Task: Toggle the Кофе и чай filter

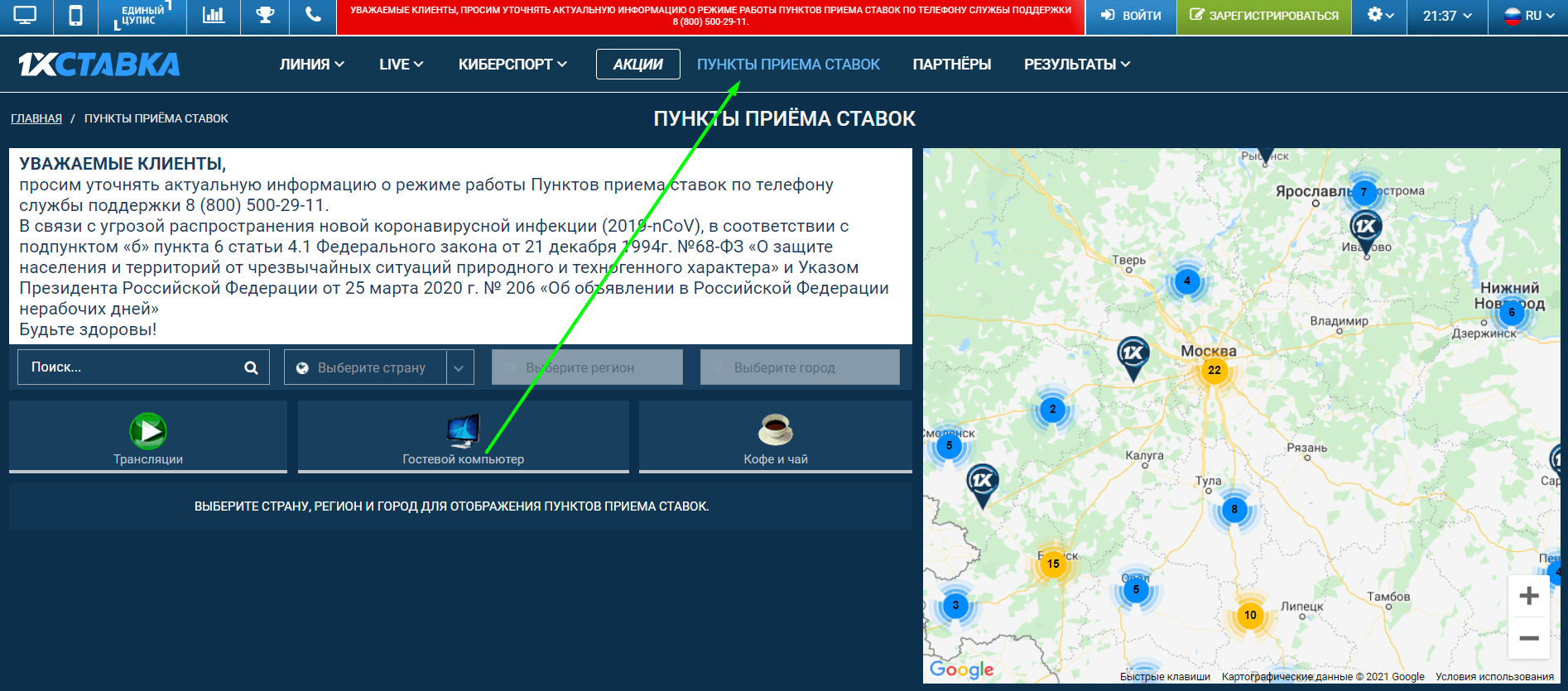Action: pos(776,437)
